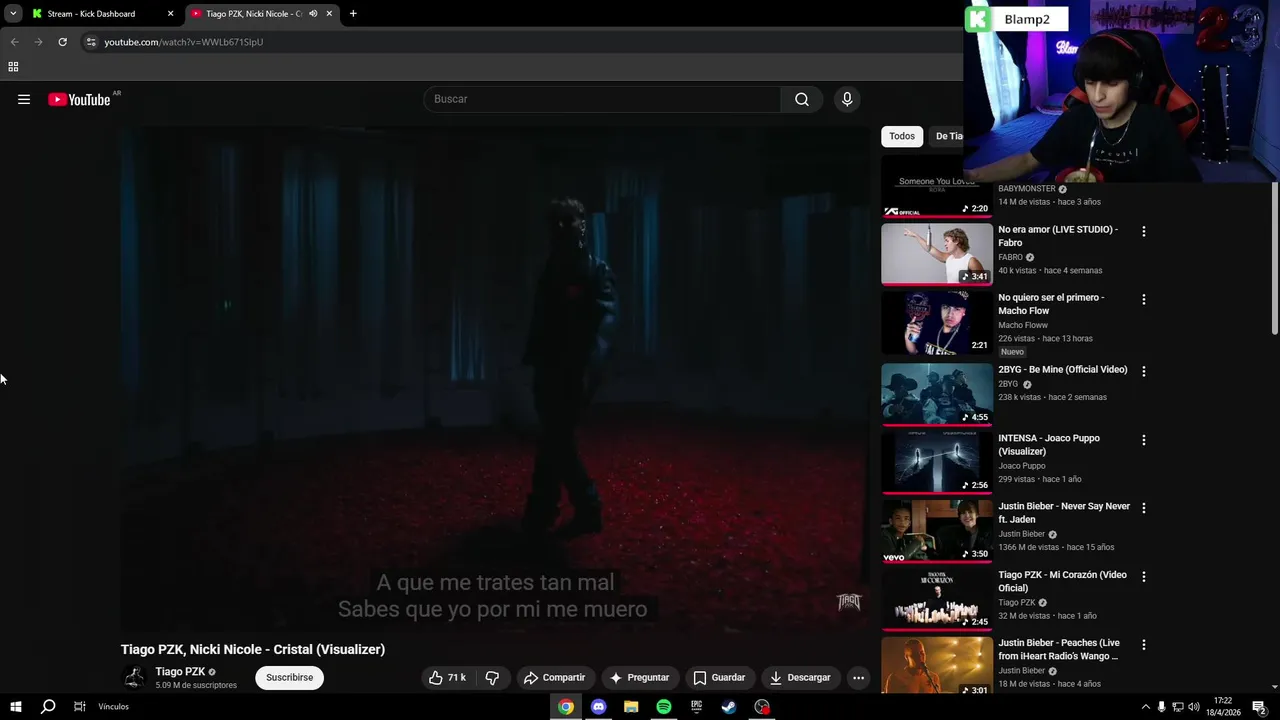Open options for Justin Bieber - Peaches

[1144, 645]
